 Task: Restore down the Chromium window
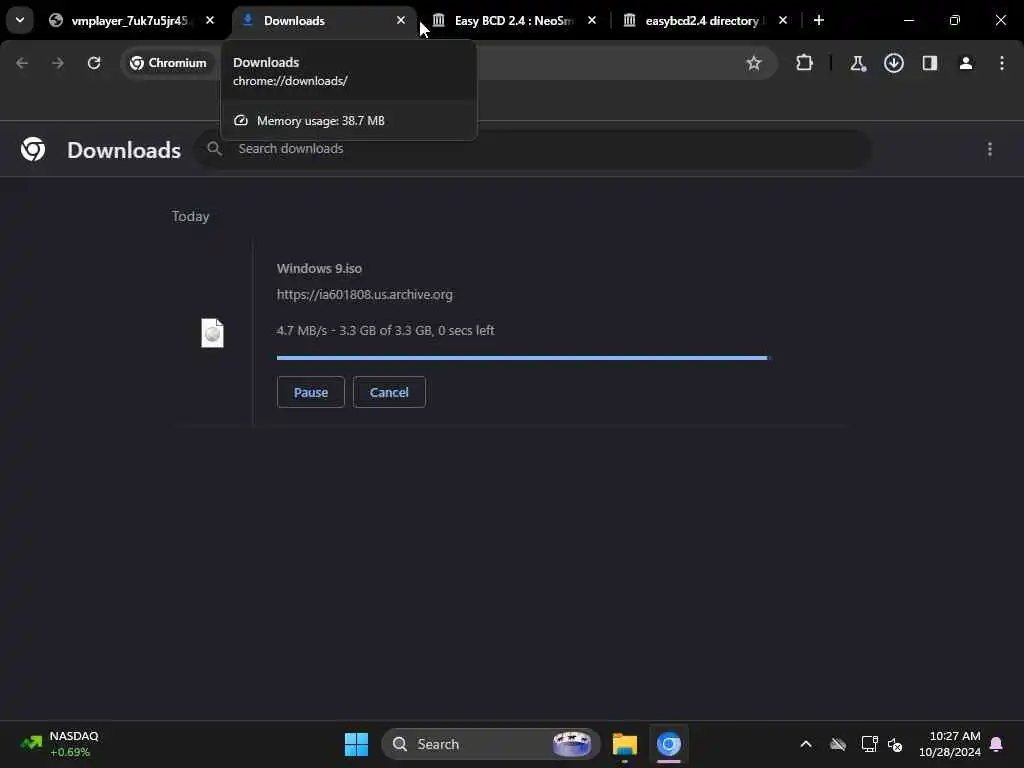click(955, 20)
